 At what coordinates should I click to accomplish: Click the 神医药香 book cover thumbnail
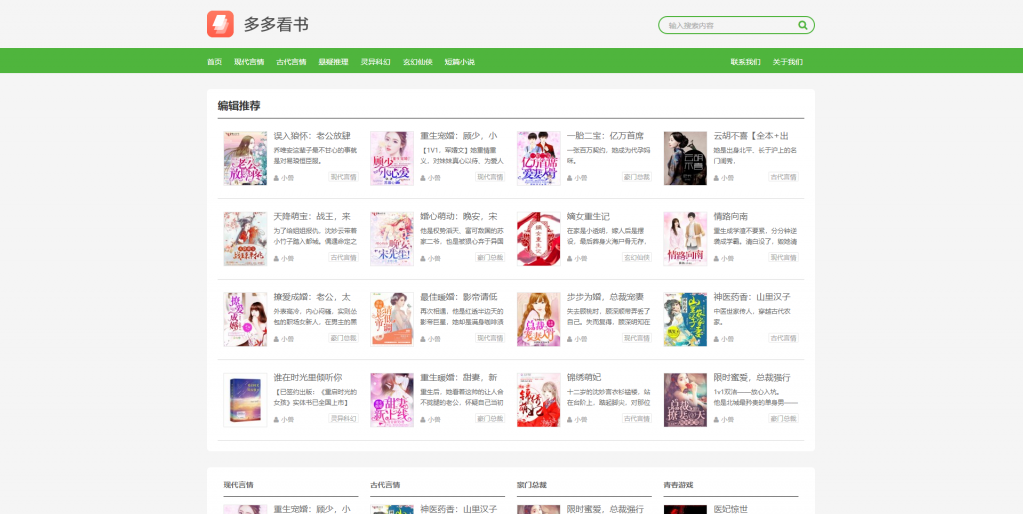[x=685, y=319]
